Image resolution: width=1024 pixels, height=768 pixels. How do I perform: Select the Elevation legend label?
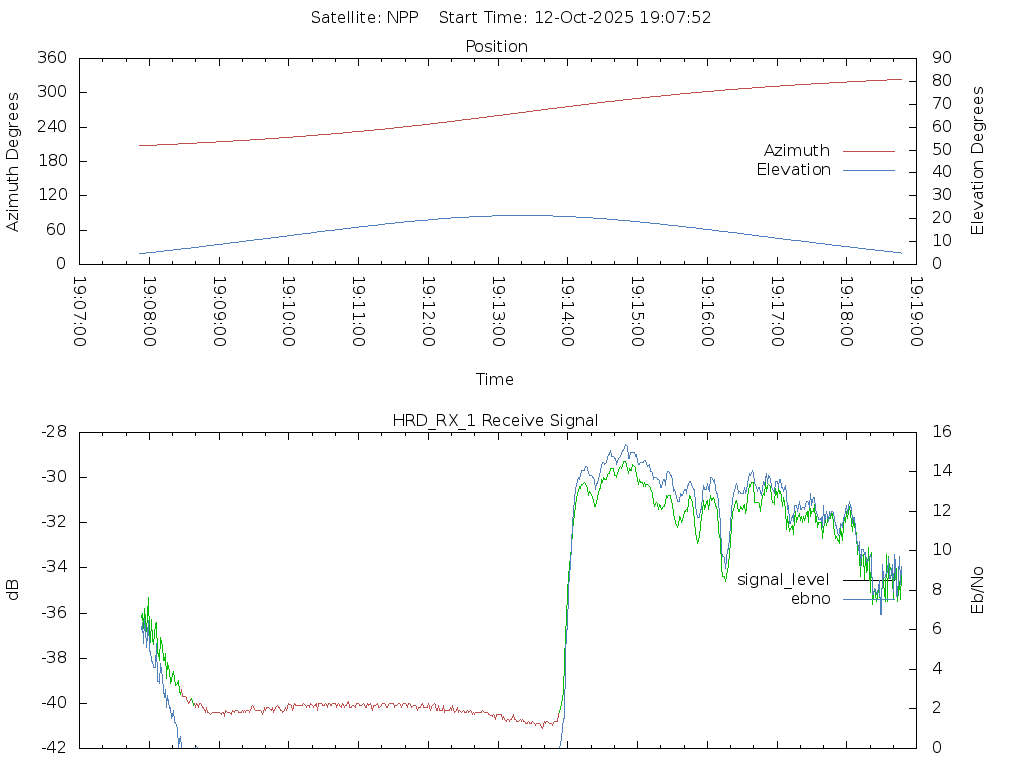click(x=793, y=170)
